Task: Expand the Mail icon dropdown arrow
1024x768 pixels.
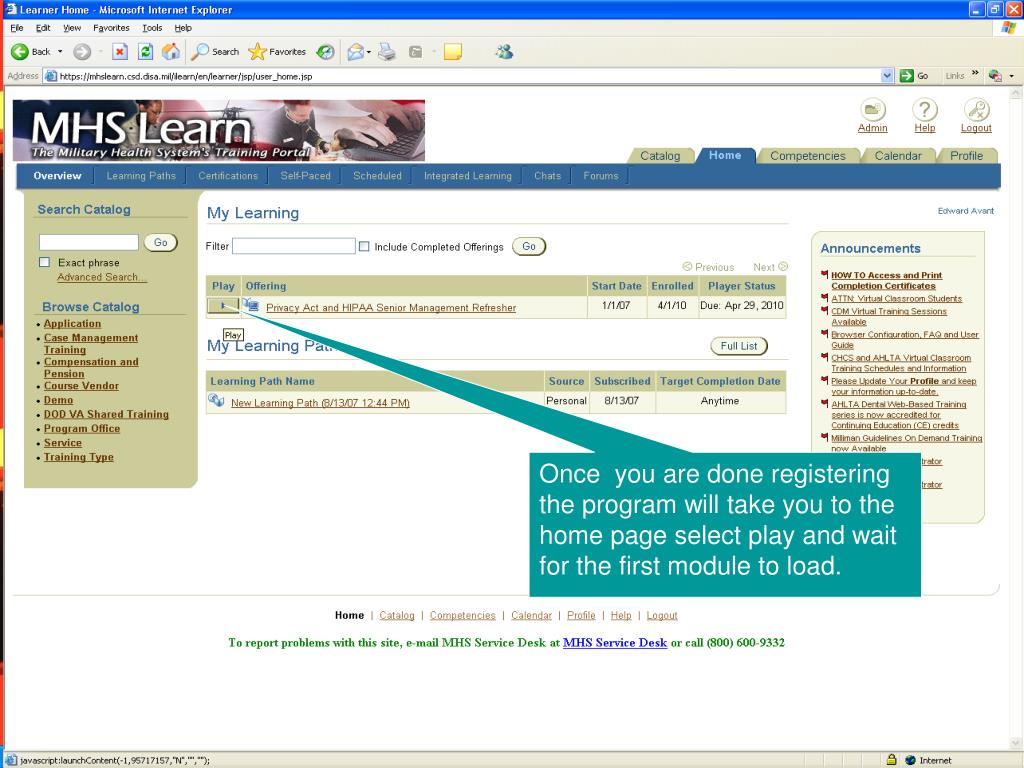Action: coord(368,52)
